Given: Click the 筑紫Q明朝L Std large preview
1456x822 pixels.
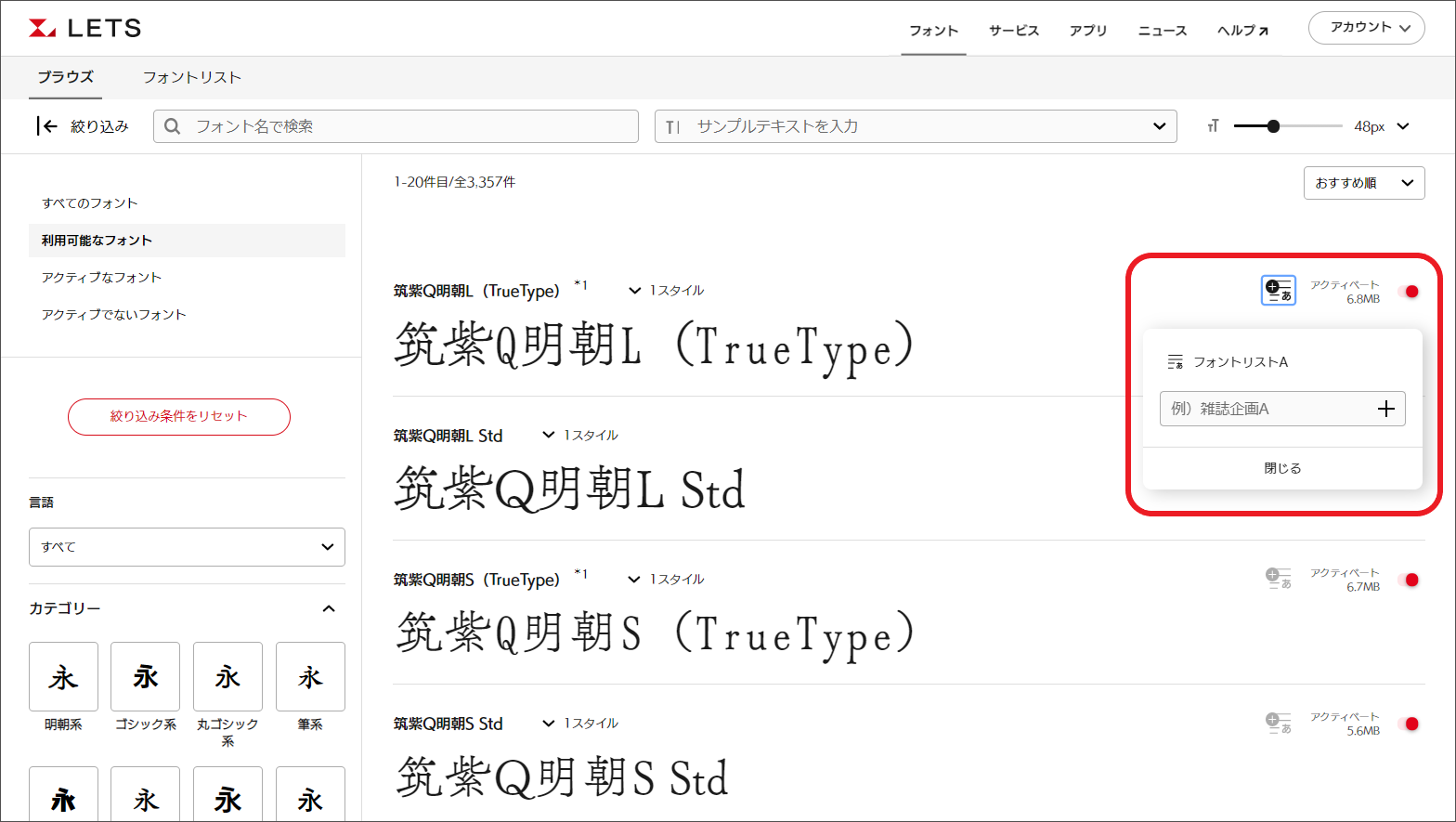Looking at the screenshot, I should click(x=570, y=489).
